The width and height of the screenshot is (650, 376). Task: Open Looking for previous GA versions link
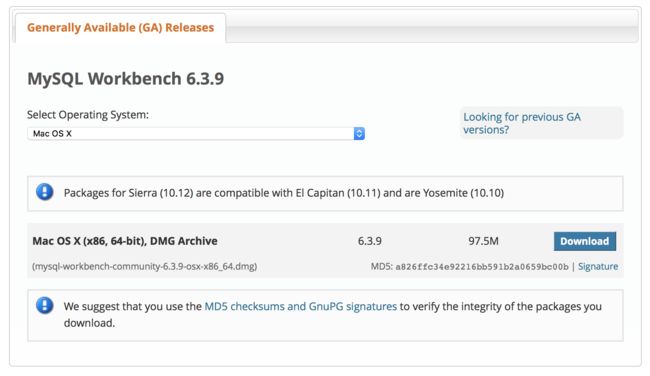point(521,123)
